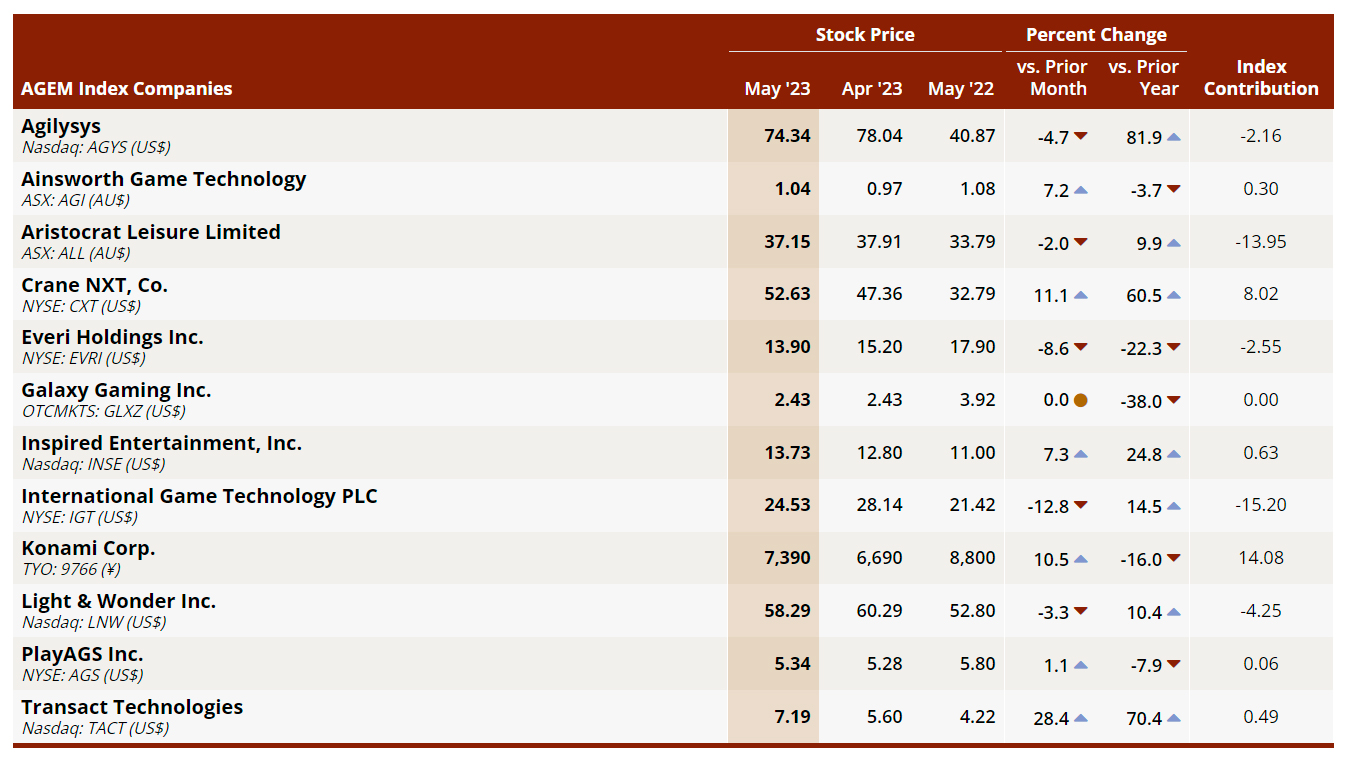Viewport: 1346px width, 757px height.
Task: Click the red down arrow beside IGT -12.8
Action: coord(1080,507)
